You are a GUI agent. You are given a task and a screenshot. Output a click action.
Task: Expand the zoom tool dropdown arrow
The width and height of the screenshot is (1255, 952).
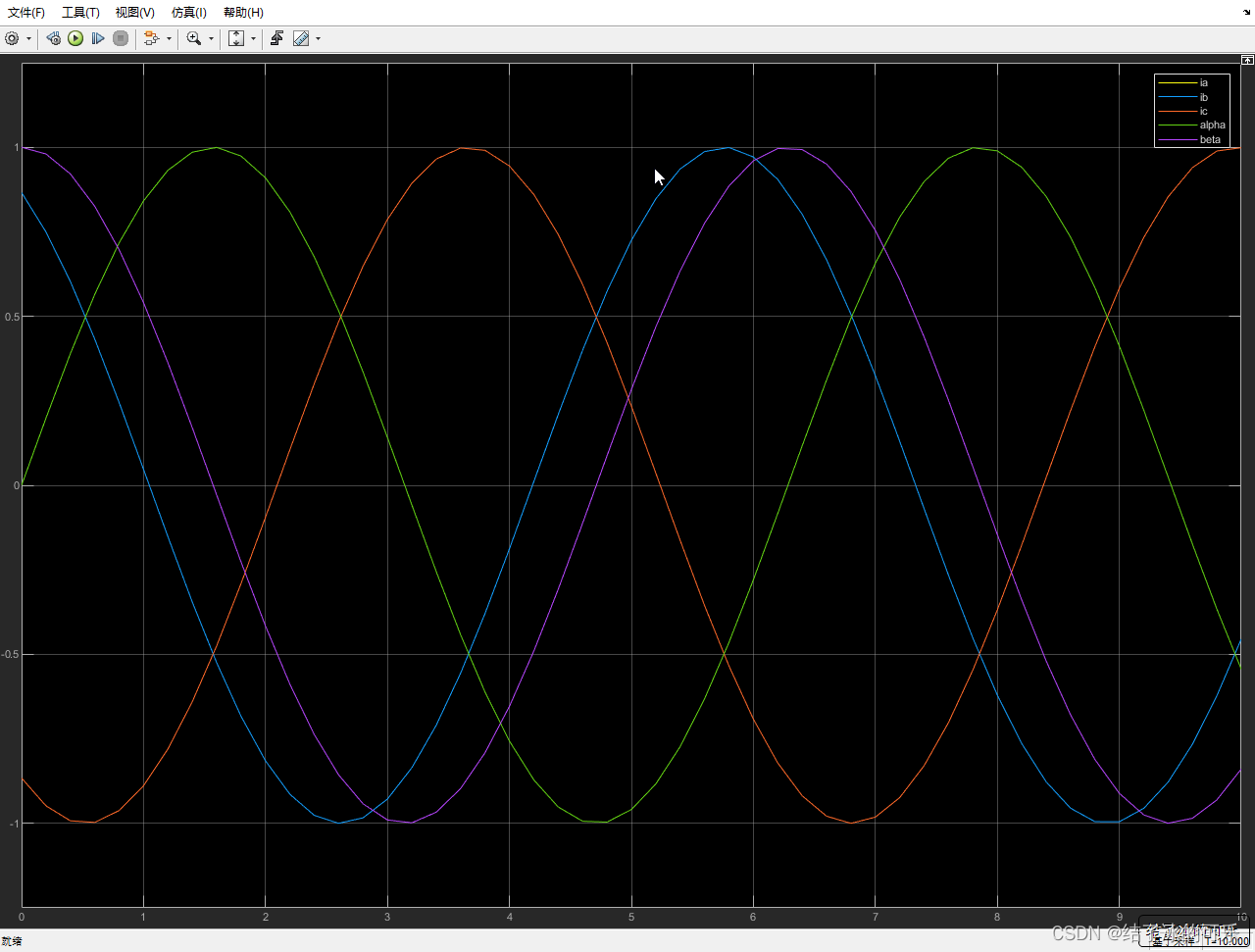click(x=211, y=39)
